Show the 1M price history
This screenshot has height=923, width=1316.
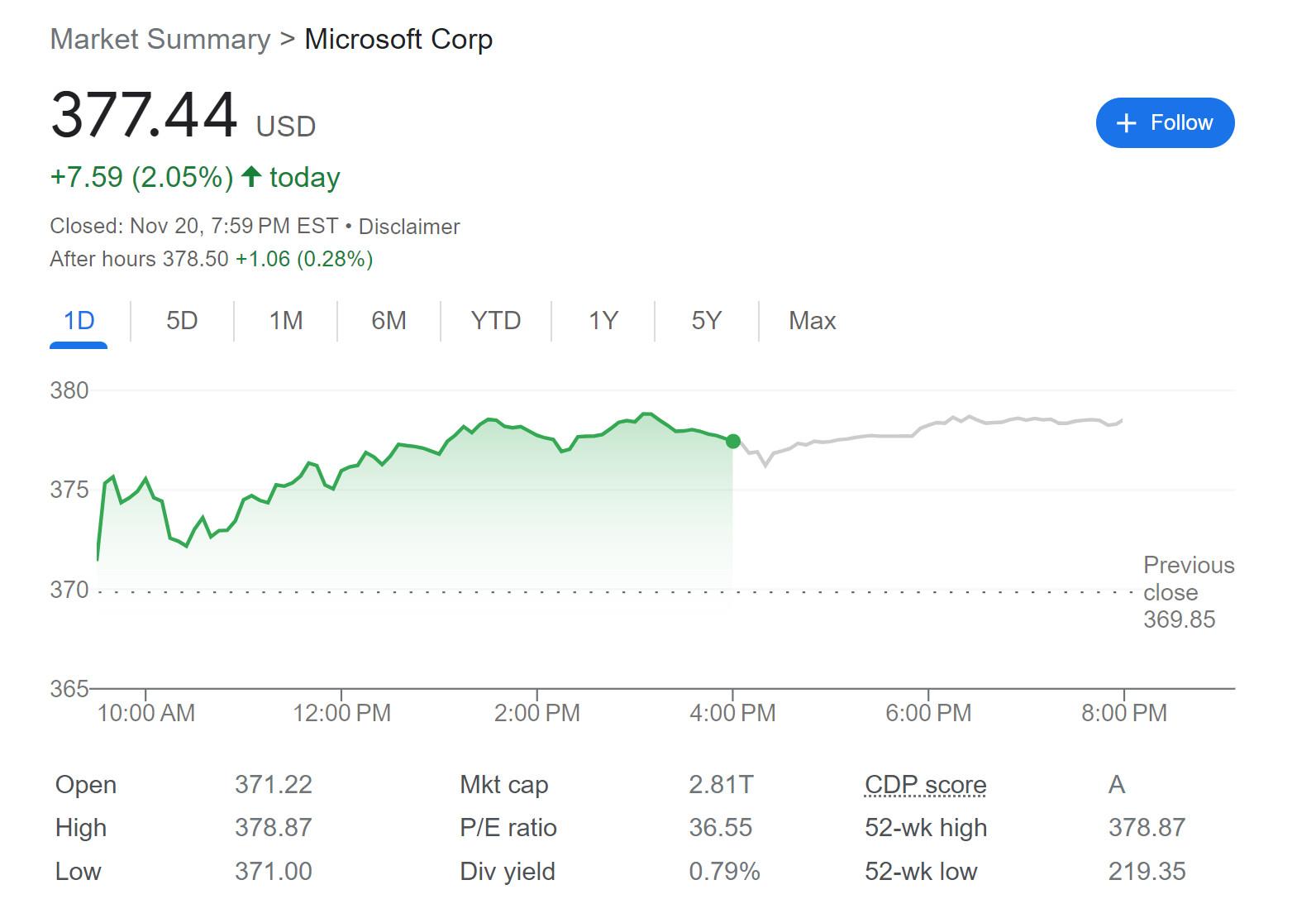[286, 321]
